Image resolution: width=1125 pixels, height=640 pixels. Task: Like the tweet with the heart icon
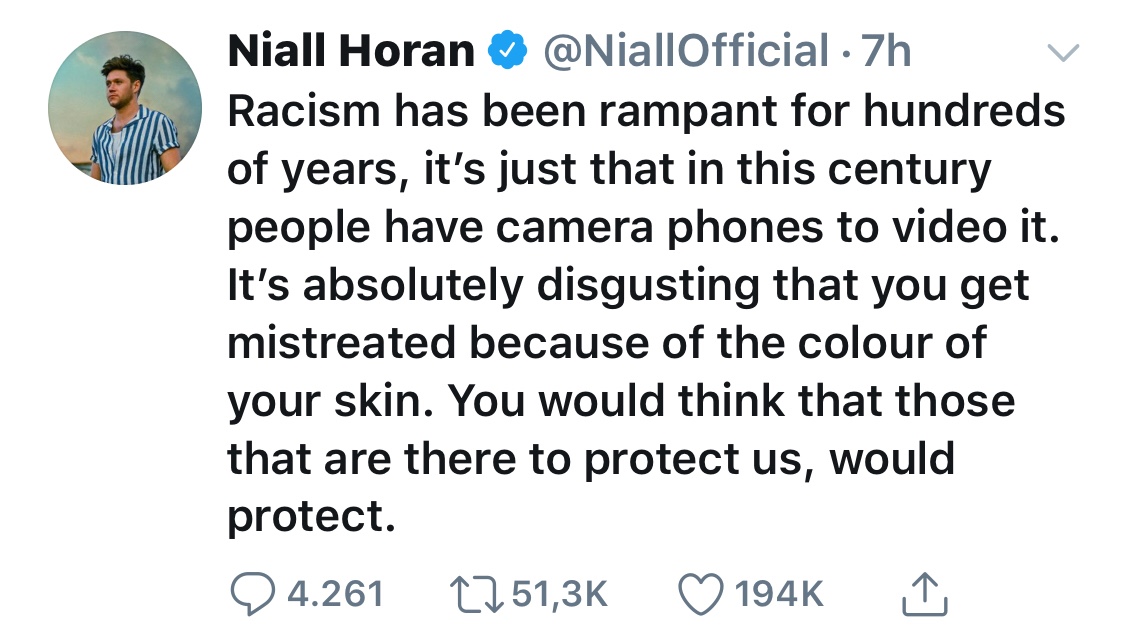(x=701, y=595)
